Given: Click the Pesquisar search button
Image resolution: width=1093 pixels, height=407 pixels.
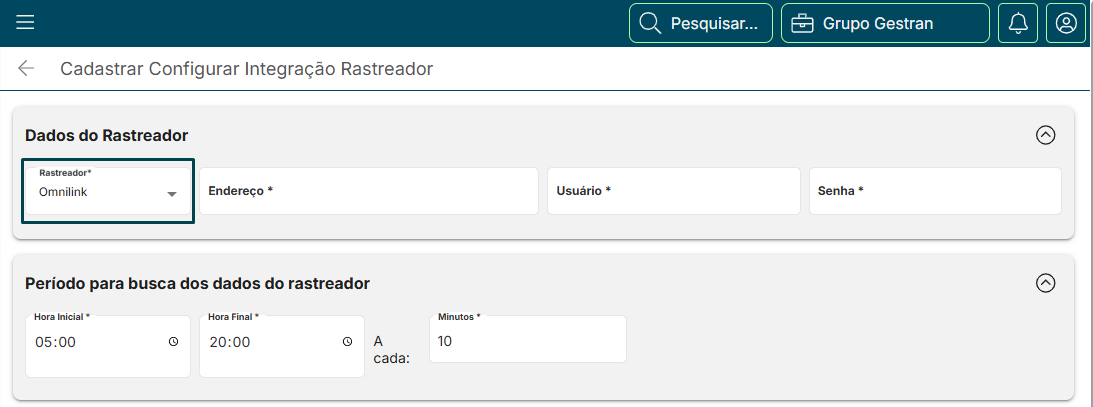Looking at the screenshot, I should click(700, 23).
